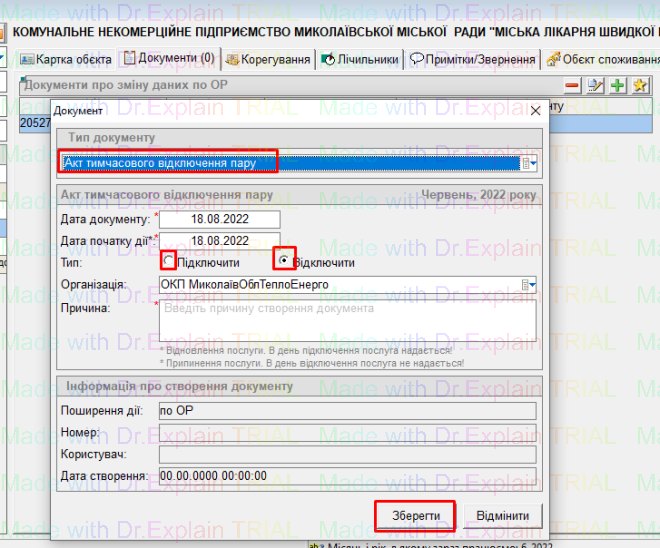Click into the Причина text area
Screen dimensions: 660x548
347,321
